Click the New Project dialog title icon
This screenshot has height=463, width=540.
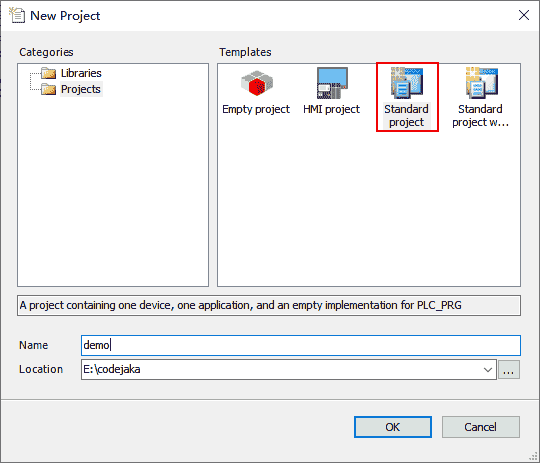click(17, 16)
